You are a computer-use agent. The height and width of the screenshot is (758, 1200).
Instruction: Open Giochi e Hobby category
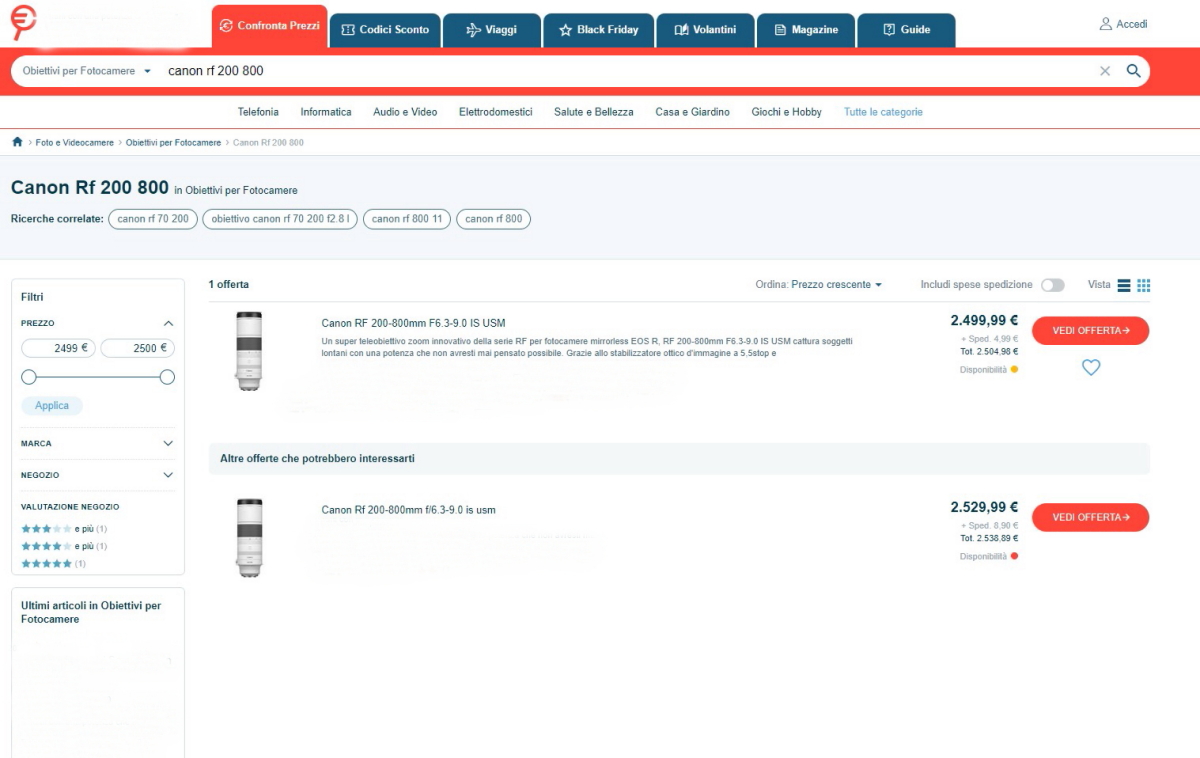(787, 112)
